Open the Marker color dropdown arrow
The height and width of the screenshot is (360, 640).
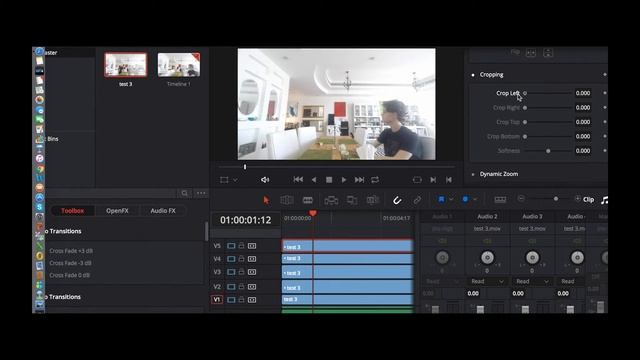475,199
